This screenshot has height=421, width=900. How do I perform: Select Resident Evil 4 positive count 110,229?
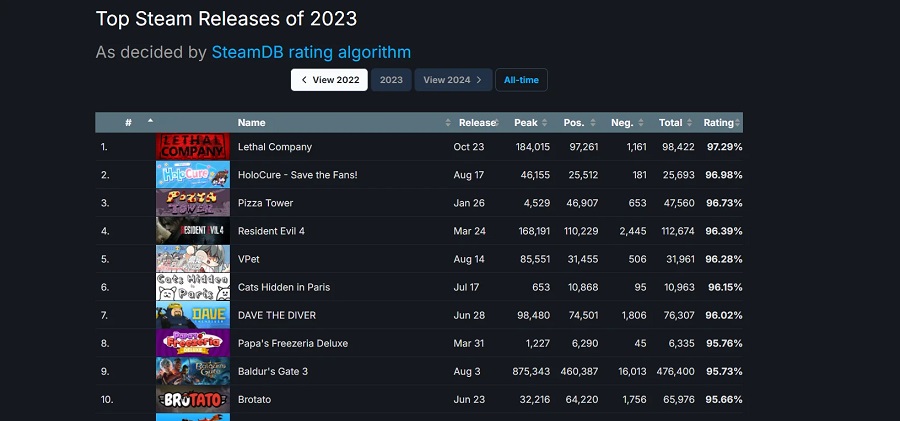[x=581, y=231]
